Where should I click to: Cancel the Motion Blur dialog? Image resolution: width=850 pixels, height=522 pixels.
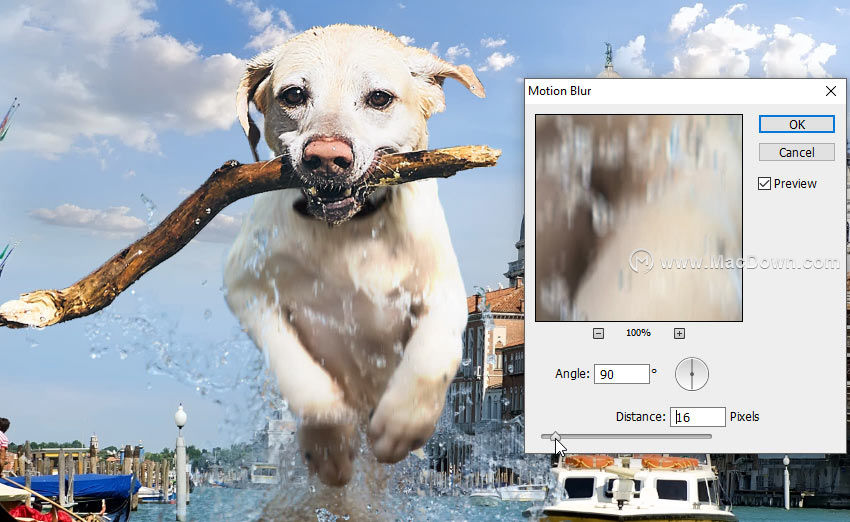[x=796, y=152]
